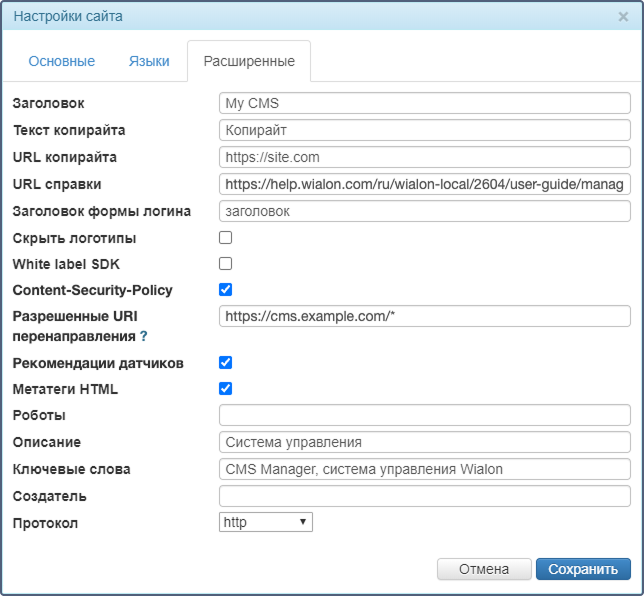Click the URL справки input field
The height and width of the screenshot is (596, 644).
pos(424,184)
